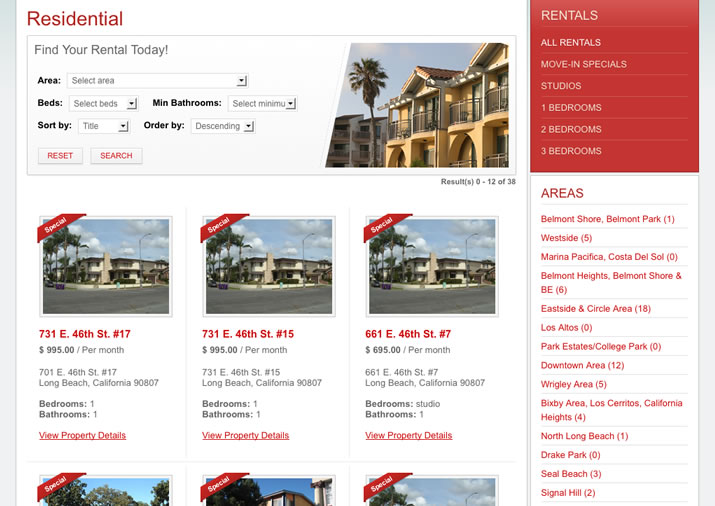Click the apartment building banner image
715x506 pixels.
(x=417, y=105)
